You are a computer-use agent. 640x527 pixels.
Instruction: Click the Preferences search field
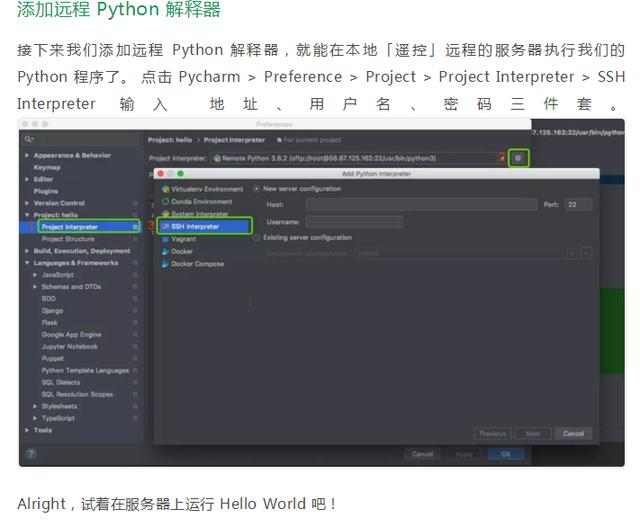[x=81, y=139]
